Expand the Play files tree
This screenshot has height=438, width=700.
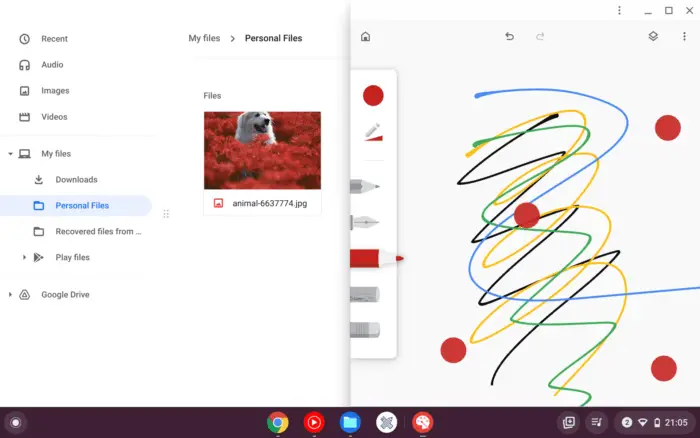24,257
